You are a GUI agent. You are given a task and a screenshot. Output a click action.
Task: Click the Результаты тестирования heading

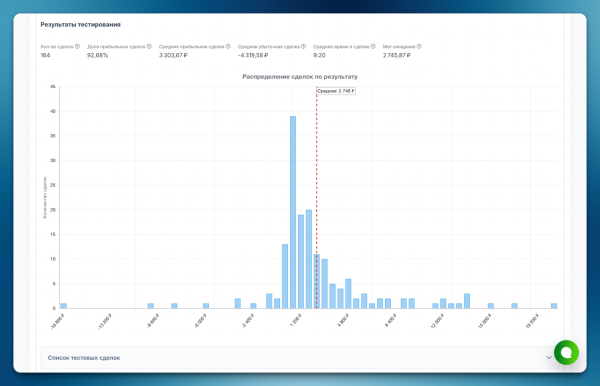click(x=81, y=24)
